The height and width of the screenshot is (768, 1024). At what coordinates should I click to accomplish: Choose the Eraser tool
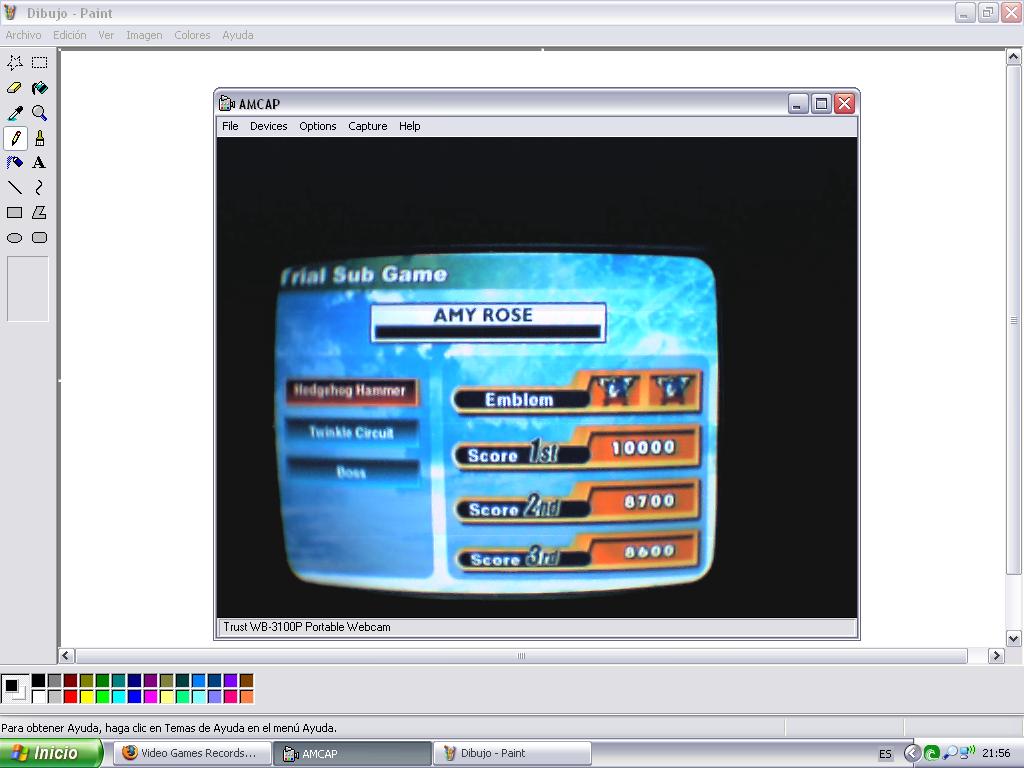click(x=15, y=88)
